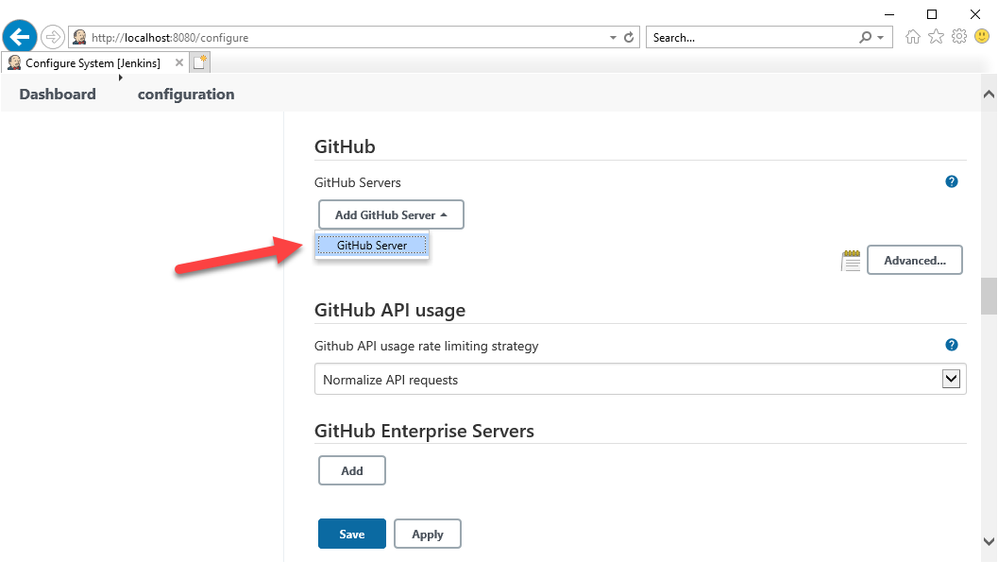Open the breadcrumb arrow after Dashboard
Screen dimensions: 998x563
(x=120, y=78)
